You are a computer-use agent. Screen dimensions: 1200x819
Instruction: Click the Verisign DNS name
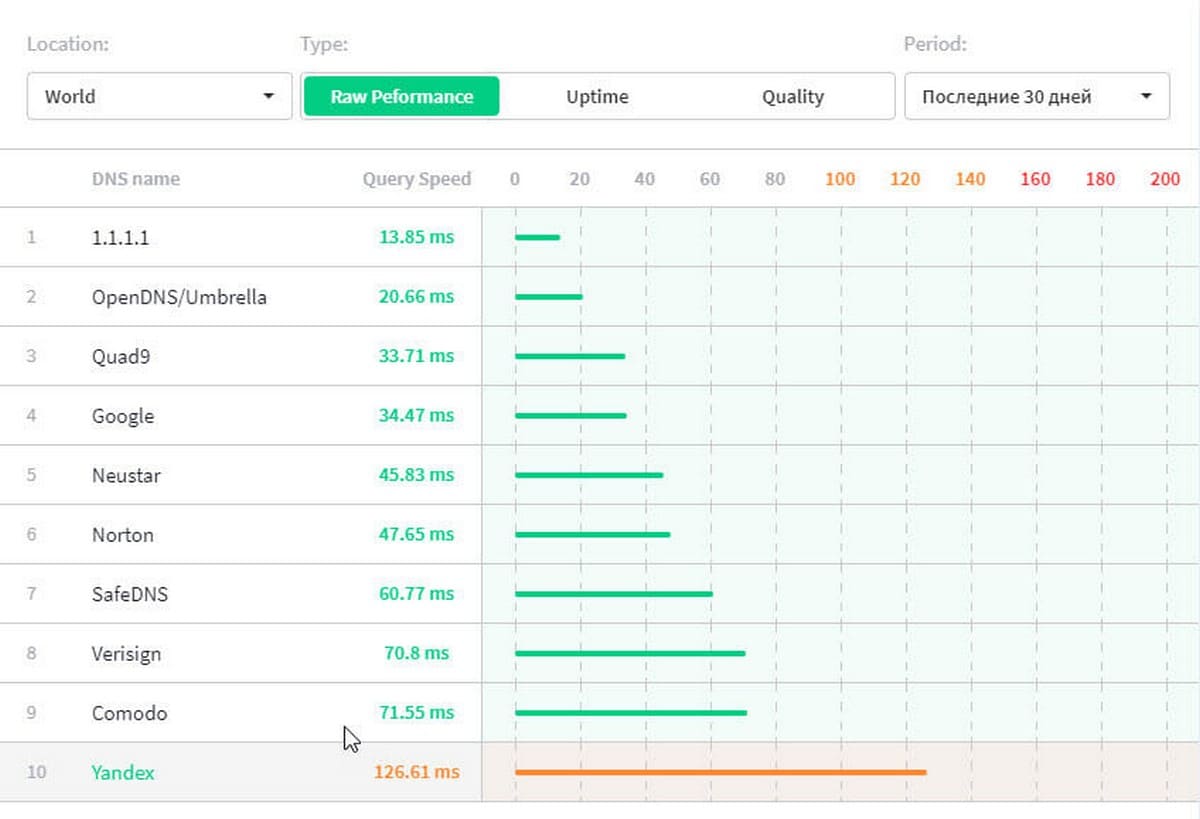pos(126,654)
